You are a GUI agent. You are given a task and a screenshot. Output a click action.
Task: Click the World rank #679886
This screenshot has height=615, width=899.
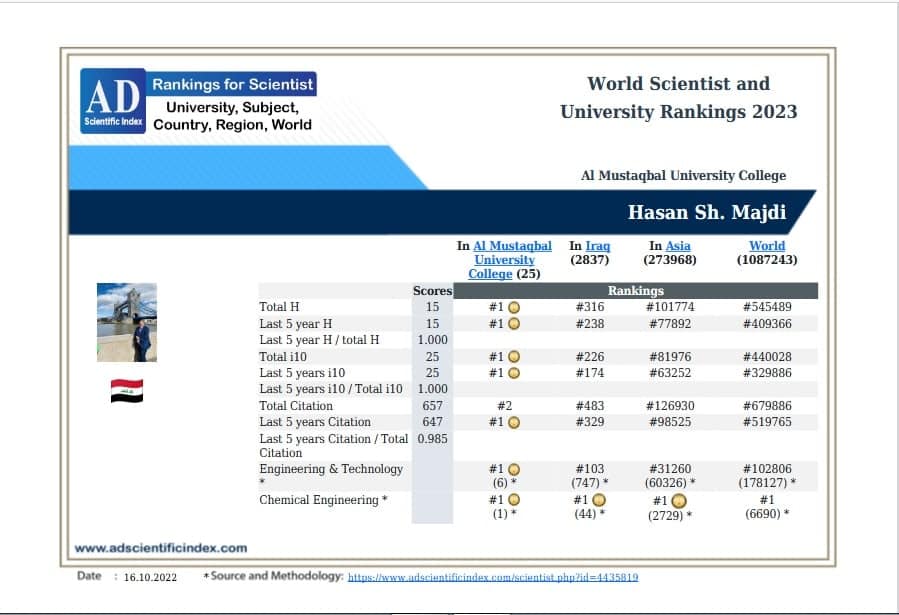pos(767,406)
